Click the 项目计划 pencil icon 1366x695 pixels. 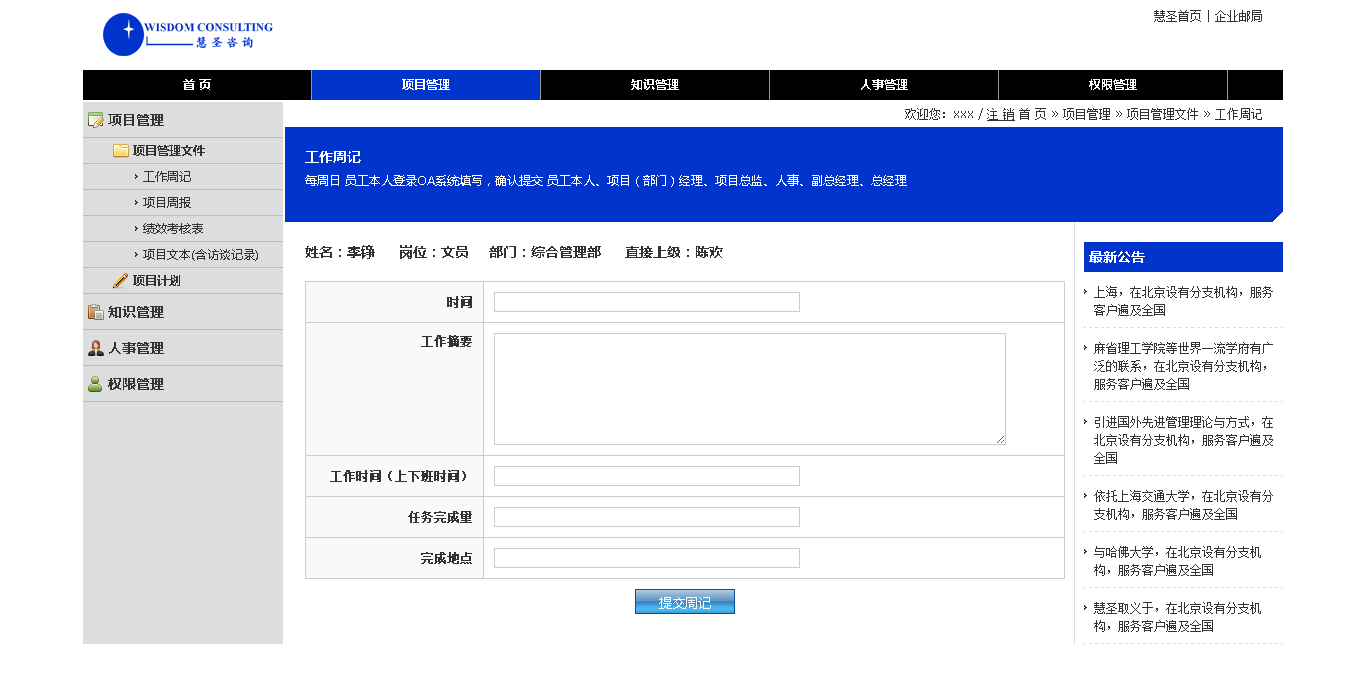121,281
